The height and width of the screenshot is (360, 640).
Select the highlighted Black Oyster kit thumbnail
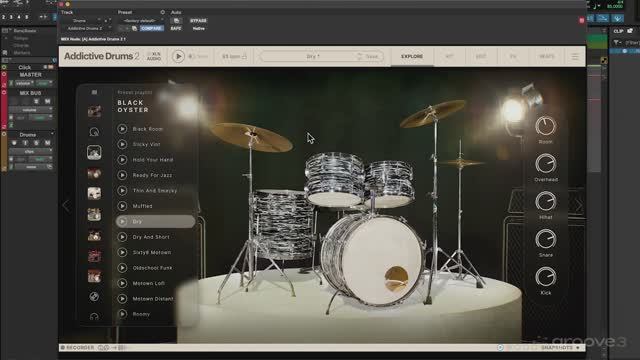(94, 152)
